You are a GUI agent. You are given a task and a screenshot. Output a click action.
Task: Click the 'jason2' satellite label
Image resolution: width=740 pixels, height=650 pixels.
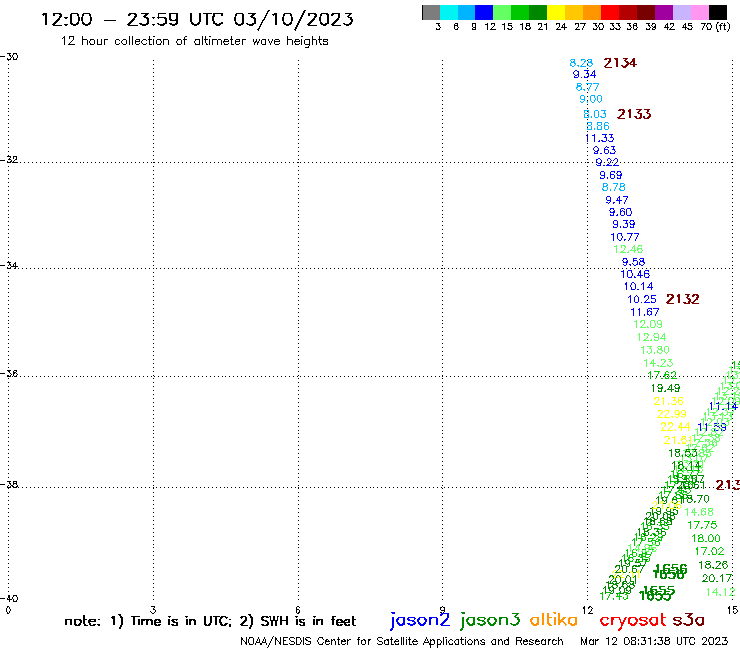(420, 620)
